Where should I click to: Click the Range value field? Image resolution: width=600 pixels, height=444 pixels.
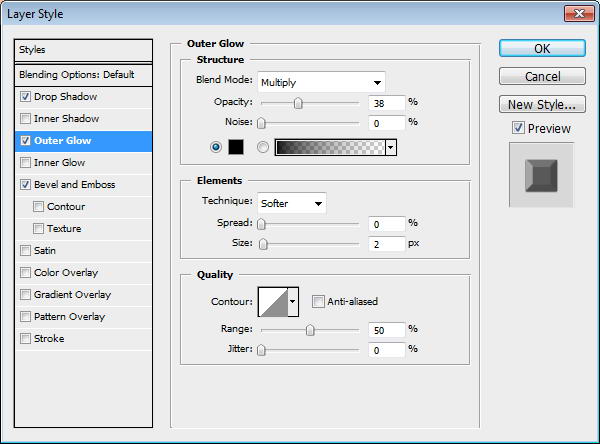tap(386, 330)
